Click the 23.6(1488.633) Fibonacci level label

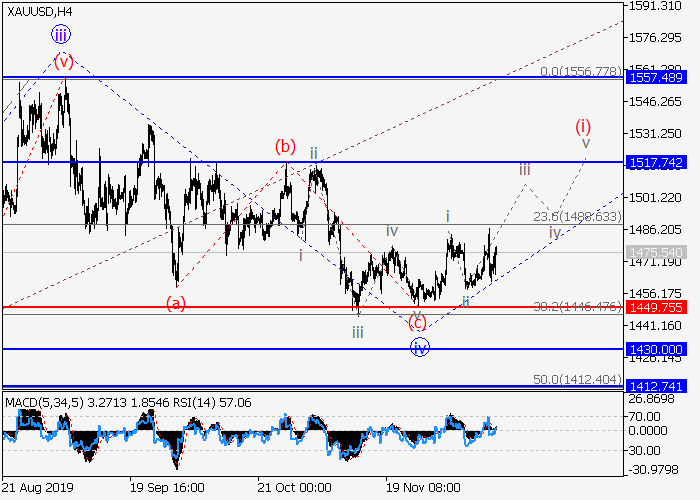(577, 217)
